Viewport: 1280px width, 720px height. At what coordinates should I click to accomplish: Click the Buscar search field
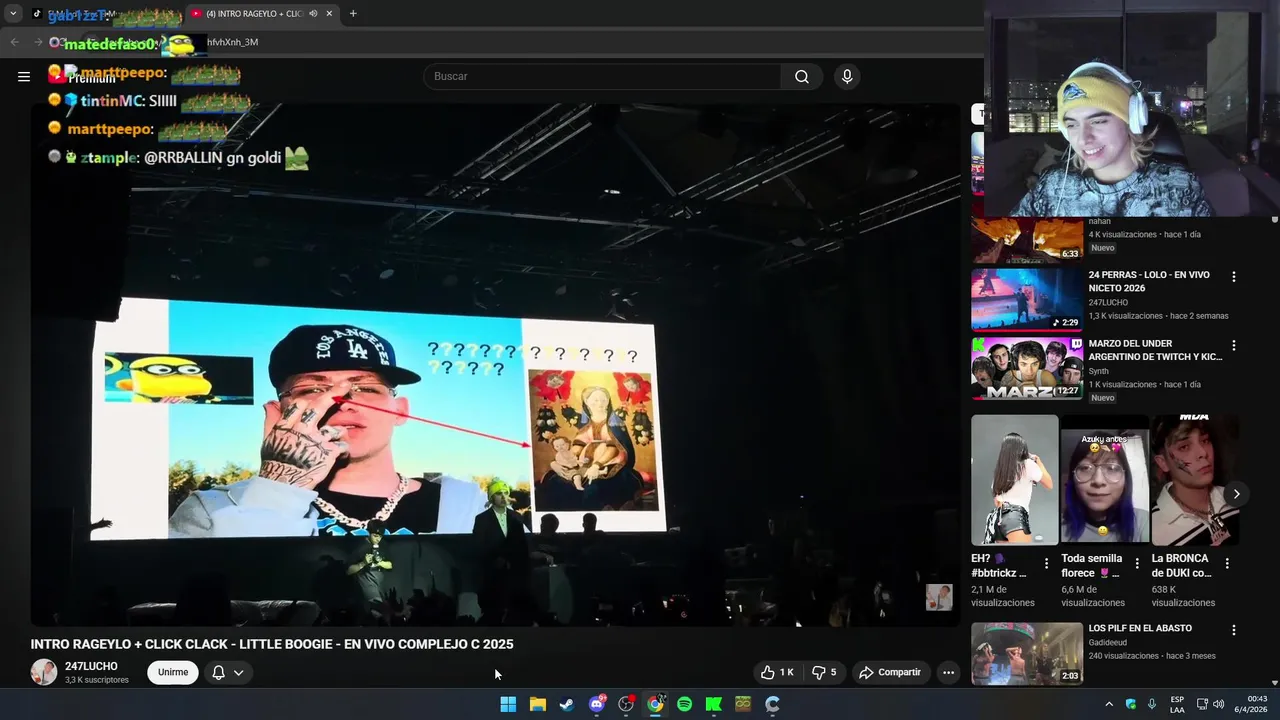click(x=602, y=77)
